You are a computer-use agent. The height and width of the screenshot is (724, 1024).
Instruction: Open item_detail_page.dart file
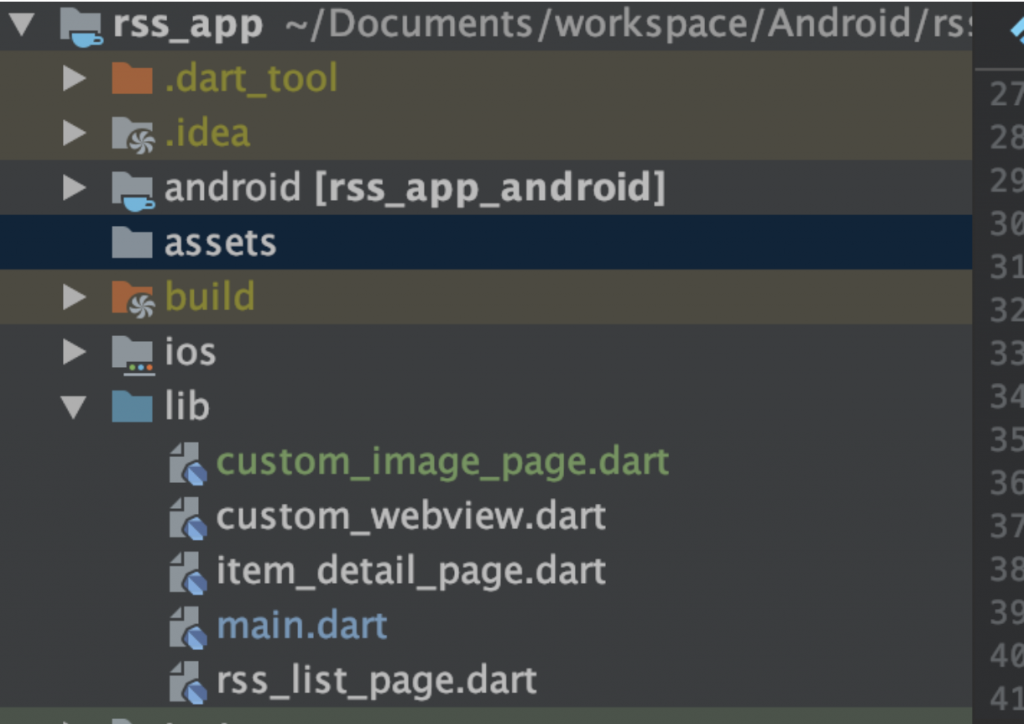click(410, 571)
